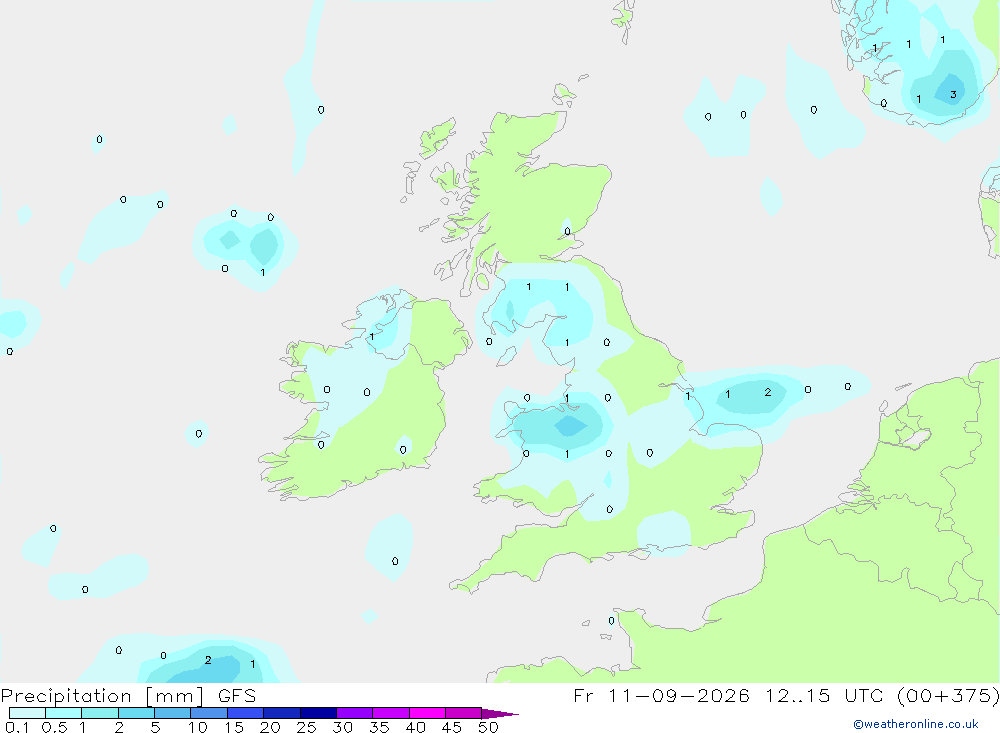Click the 45–50 mm legend swatch
The height and width of the screenshot is (733, 1000).
click(x=464, y=713)
